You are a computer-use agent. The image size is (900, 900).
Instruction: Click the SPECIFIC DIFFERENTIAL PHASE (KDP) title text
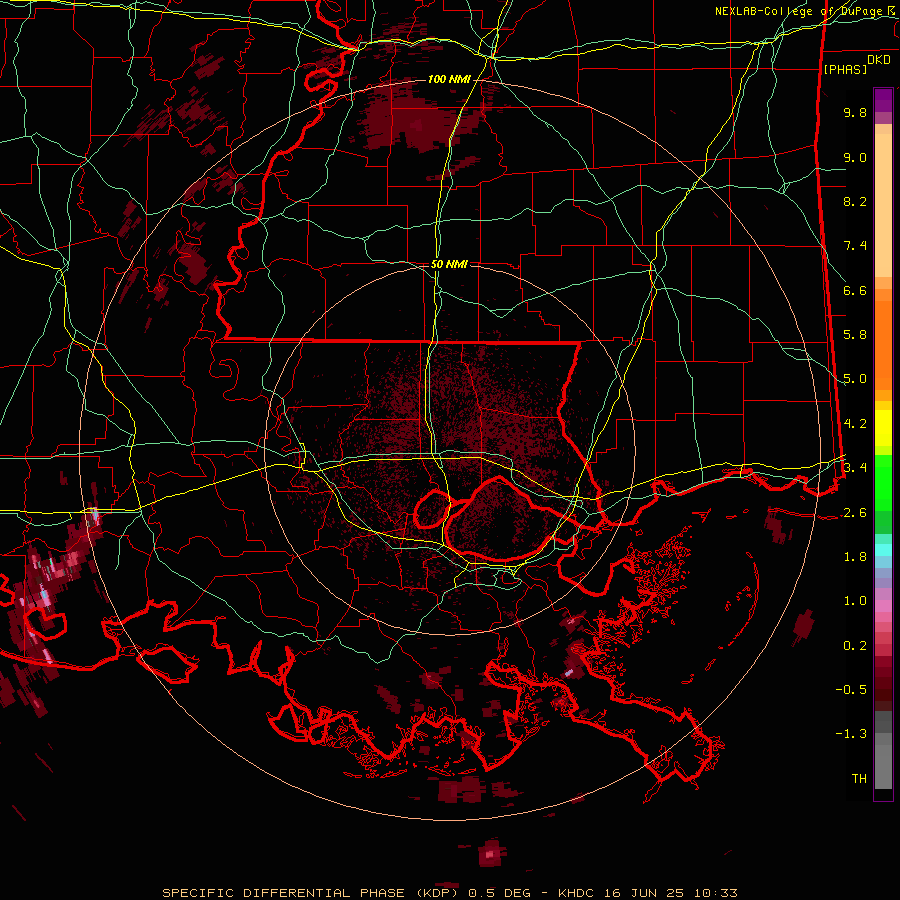pyautogui.click(x=313, y=893)
